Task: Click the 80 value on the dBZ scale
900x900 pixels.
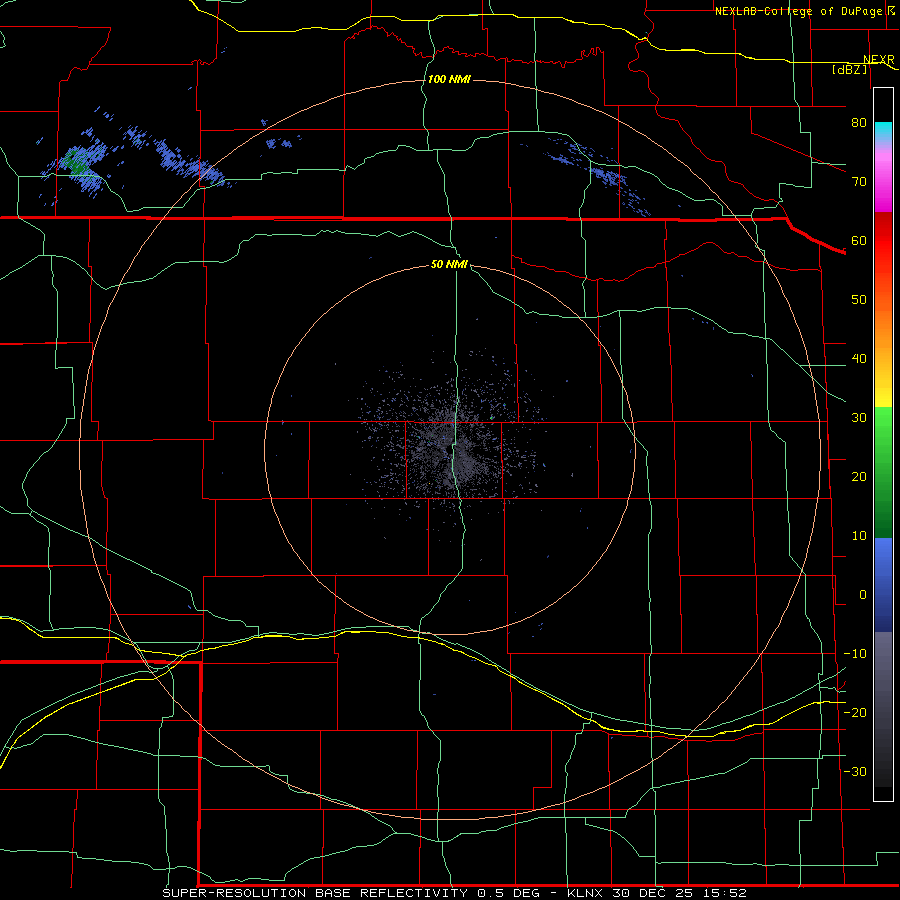Action: click(859, 122)
